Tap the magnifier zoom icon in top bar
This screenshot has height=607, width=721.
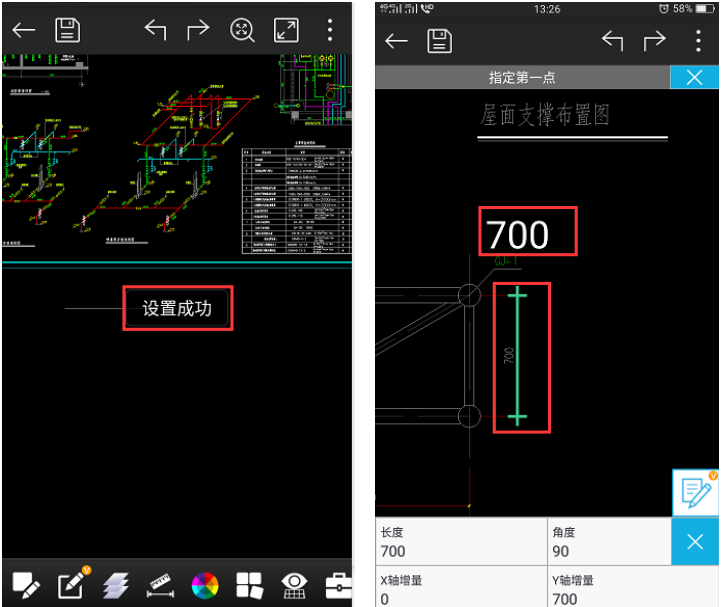click(x=243, y=29)
